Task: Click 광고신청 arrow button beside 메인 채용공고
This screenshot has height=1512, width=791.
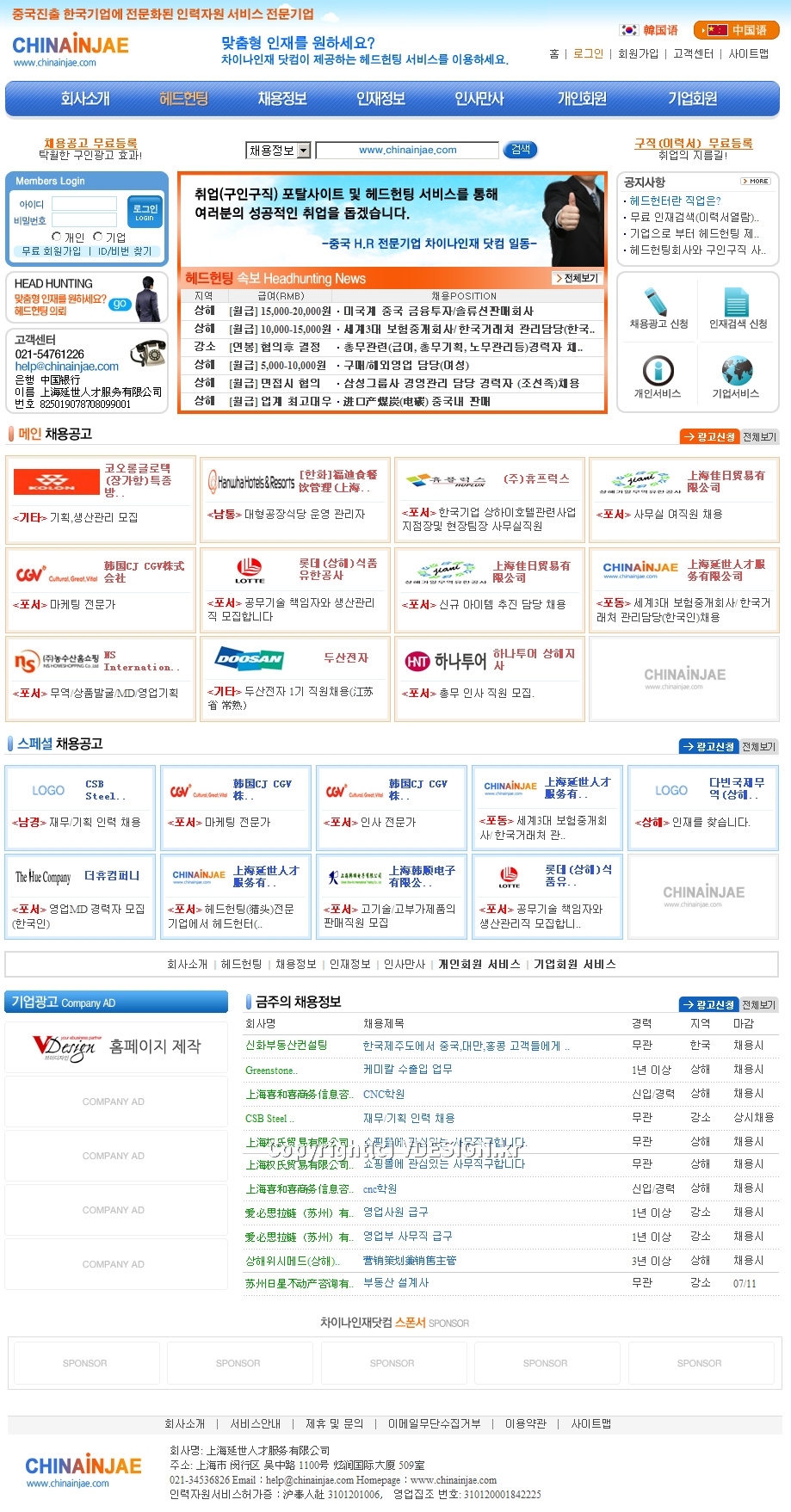Action: (709, 437)
